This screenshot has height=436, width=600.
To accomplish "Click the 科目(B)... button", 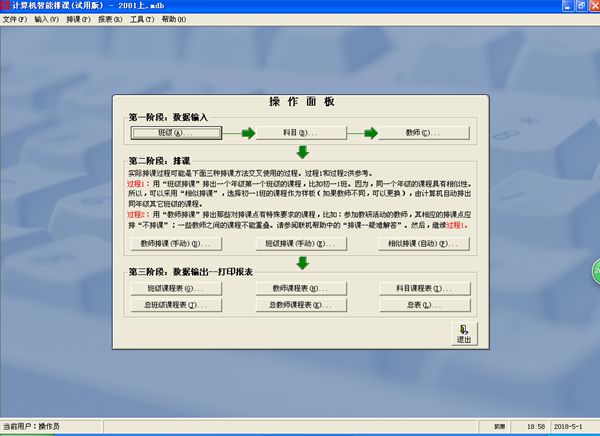I will pyautogui.click(x=301, y=133).
